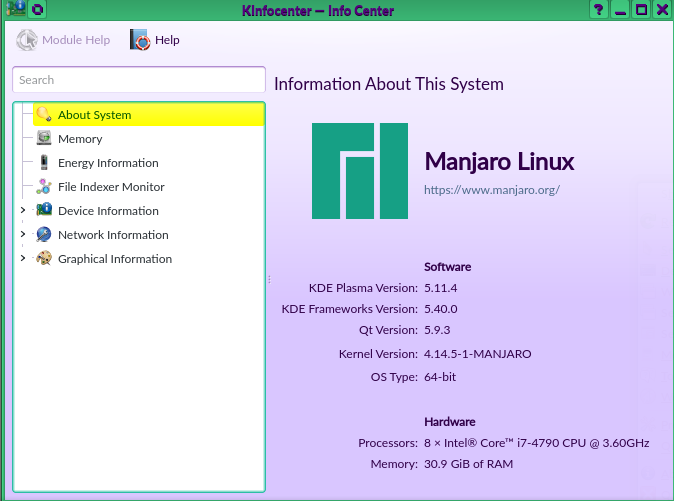Click the Module Help toolbar button

(x=64, y=40)
